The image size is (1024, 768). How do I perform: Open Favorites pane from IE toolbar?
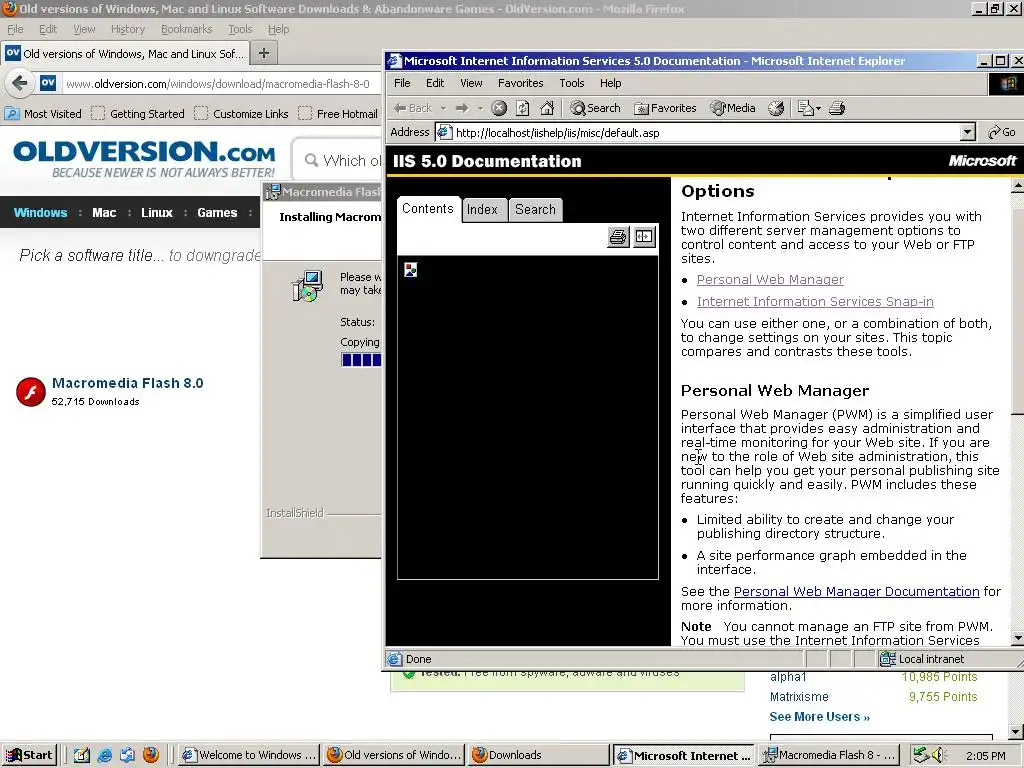coord(665,108)
